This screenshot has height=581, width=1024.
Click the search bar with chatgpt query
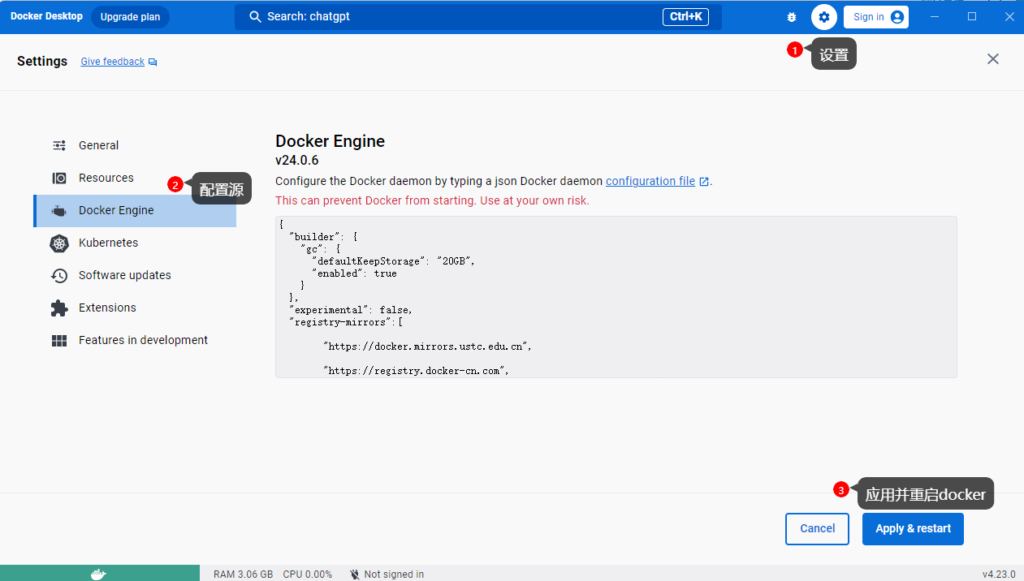point(477,17)
